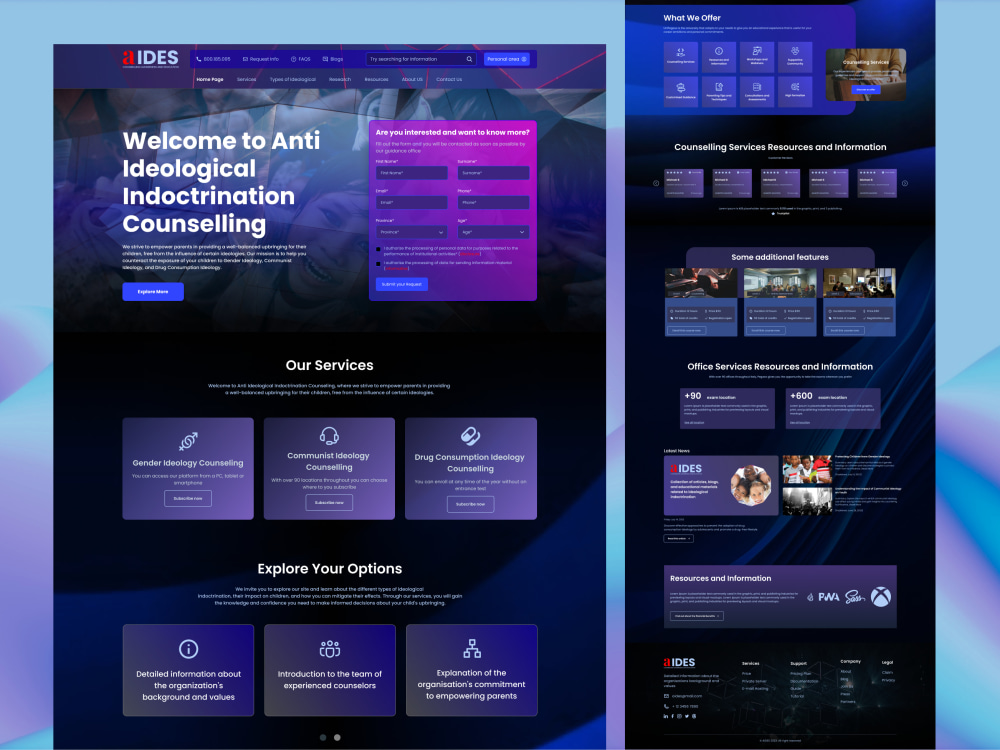Open the Twitter icon in the footer
The height and width of the screenshot is (750, 1000).
tap(687, 716)
